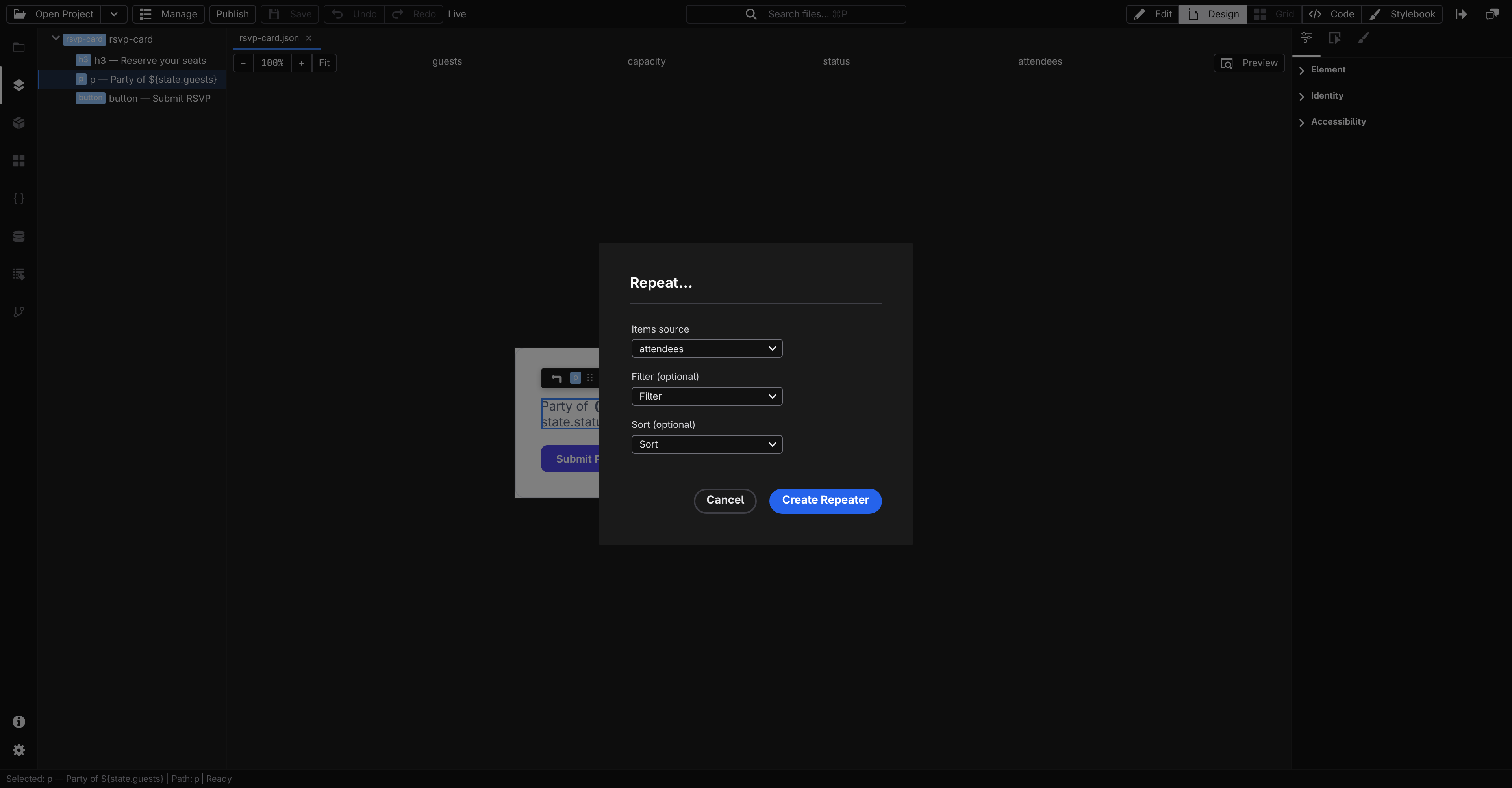Click Cancel in Repeat dialog
The height and width of the screenshot is (788, 1512).
click(725, 500)
